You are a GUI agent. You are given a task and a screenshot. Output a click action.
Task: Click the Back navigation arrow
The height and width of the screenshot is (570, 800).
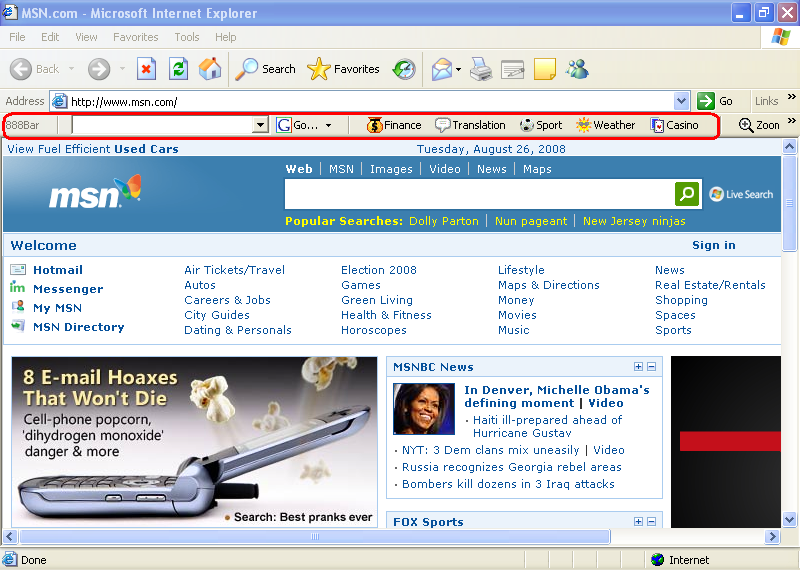coord(21,69)
